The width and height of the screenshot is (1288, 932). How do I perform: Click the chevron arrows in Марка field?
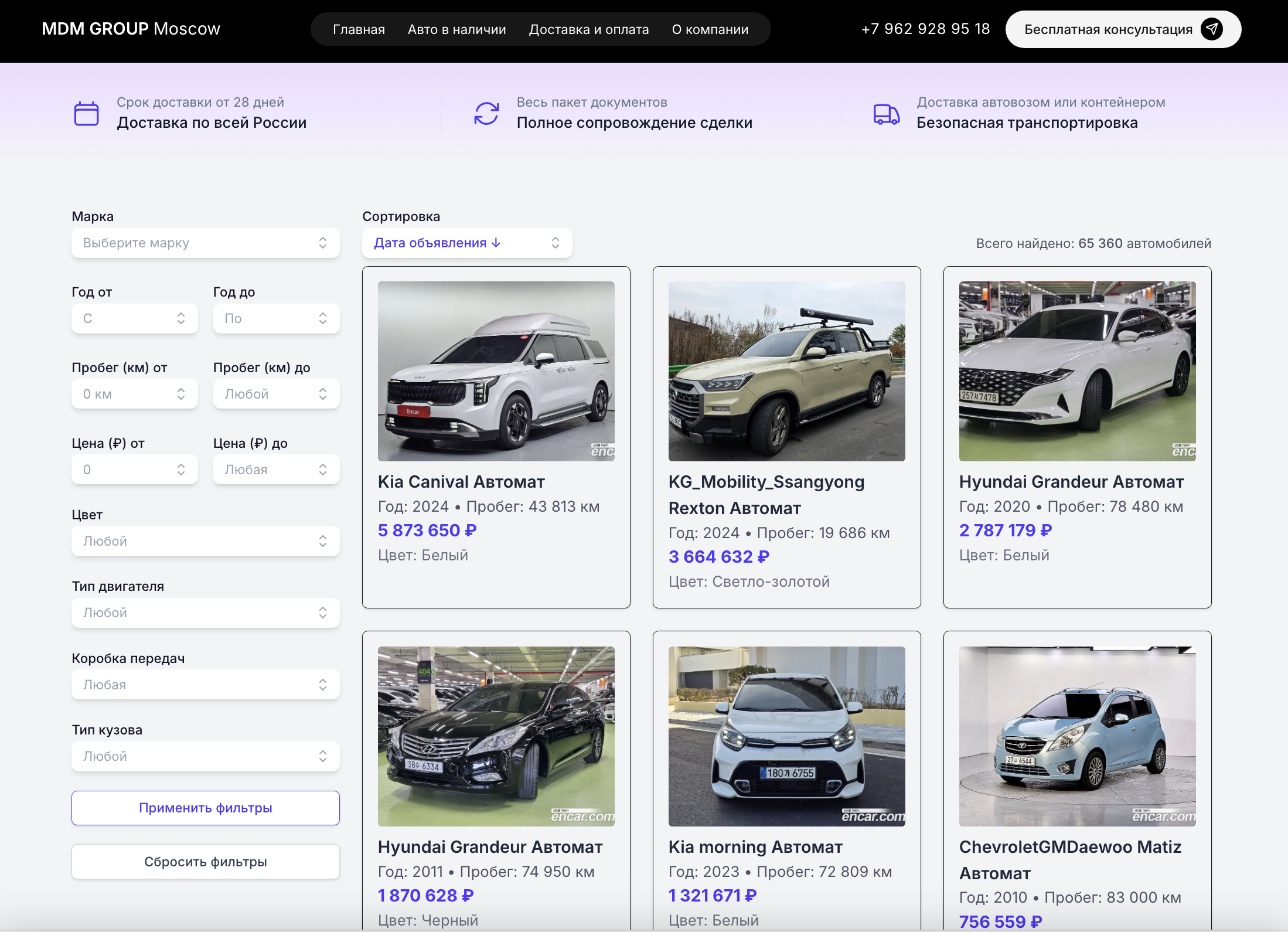pyautogui.click(x=323, y=243)
